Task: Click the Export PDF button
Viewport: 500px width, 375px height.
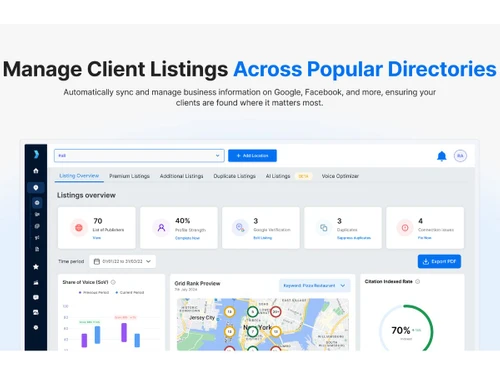Action: pos(439,261)
